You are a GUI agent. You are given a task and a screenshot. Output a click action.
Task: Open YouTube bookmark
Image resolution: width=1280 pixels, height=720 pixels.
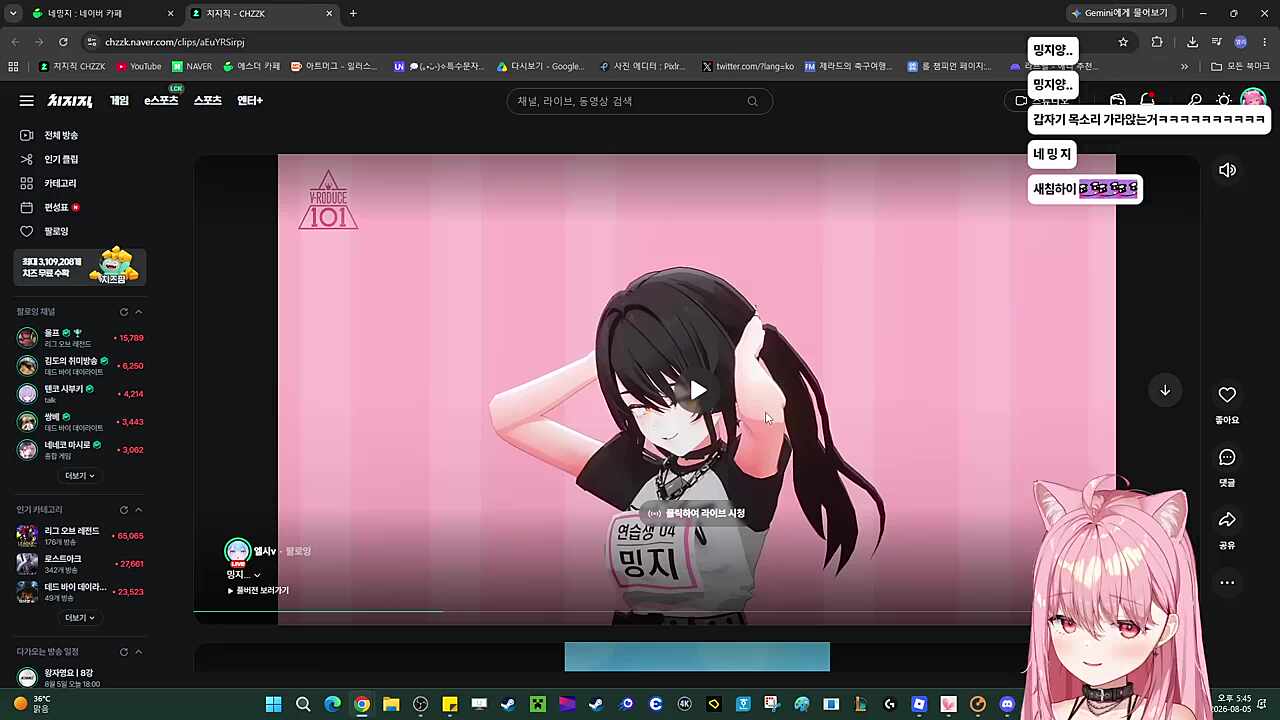point(139,66)
